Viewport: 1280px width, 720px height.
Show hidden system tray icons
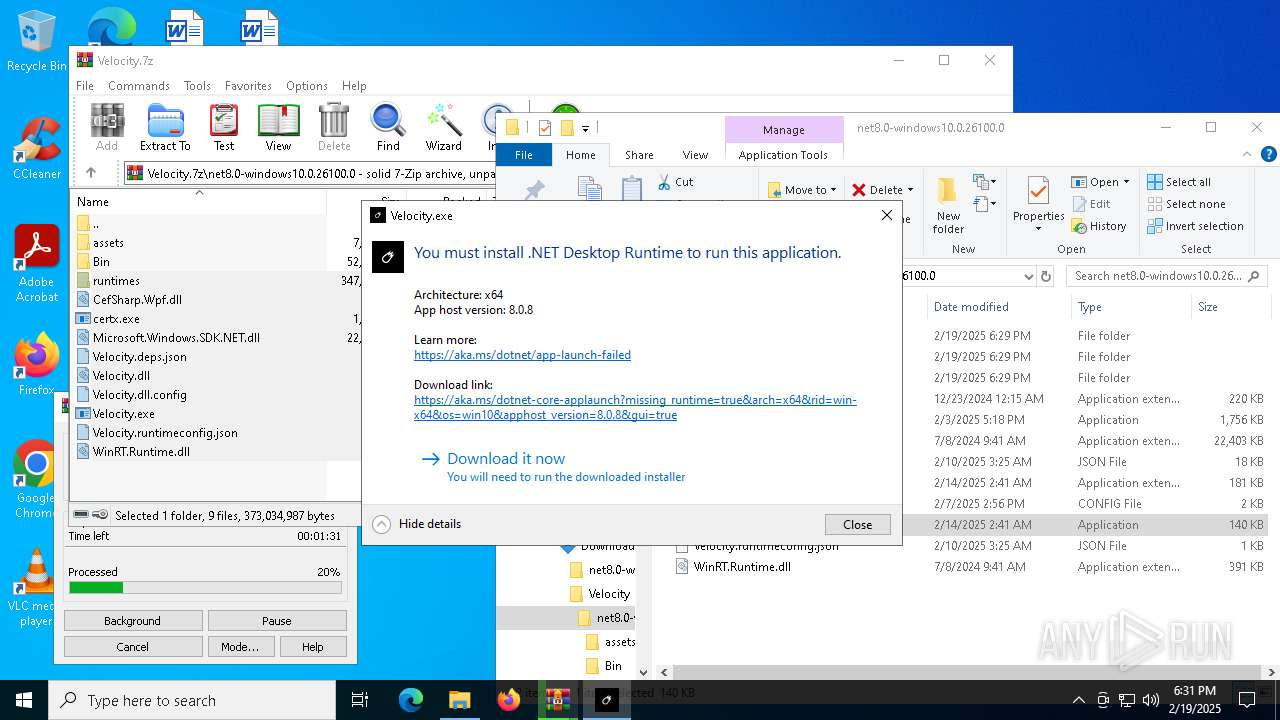(1078, 700)
